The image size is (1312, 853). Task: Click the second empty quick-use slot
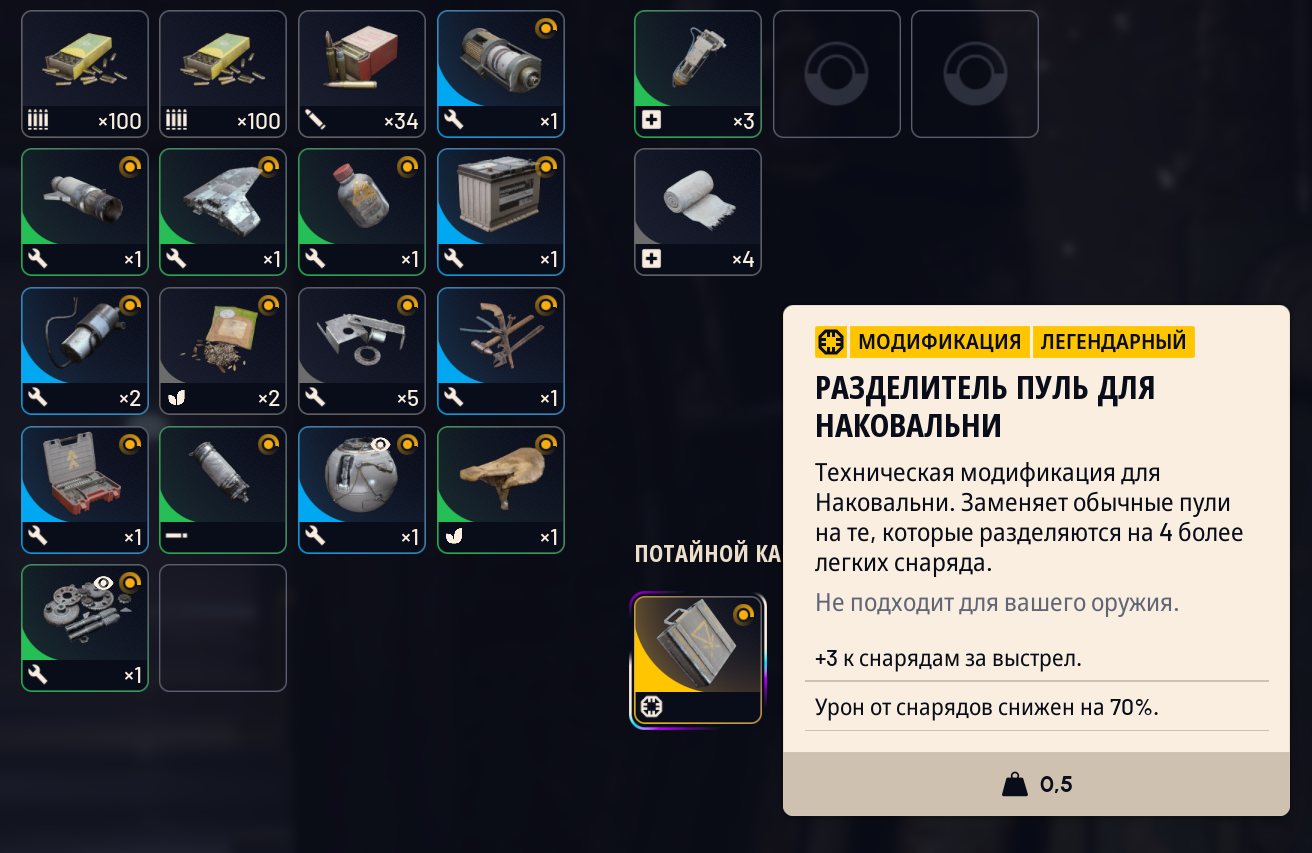(x=837, y=74)
